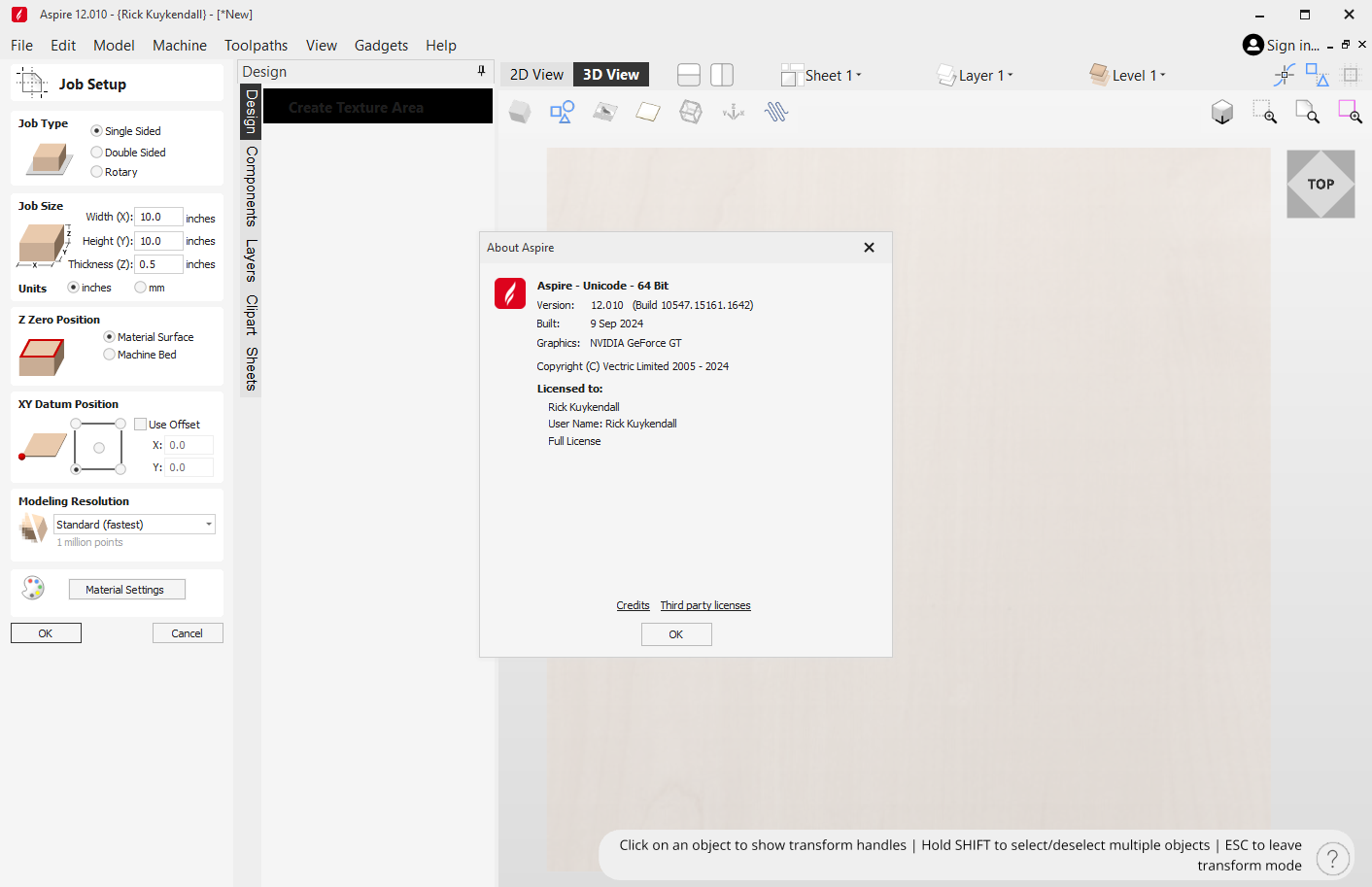Click the TOP view cube

(1321, 184)
